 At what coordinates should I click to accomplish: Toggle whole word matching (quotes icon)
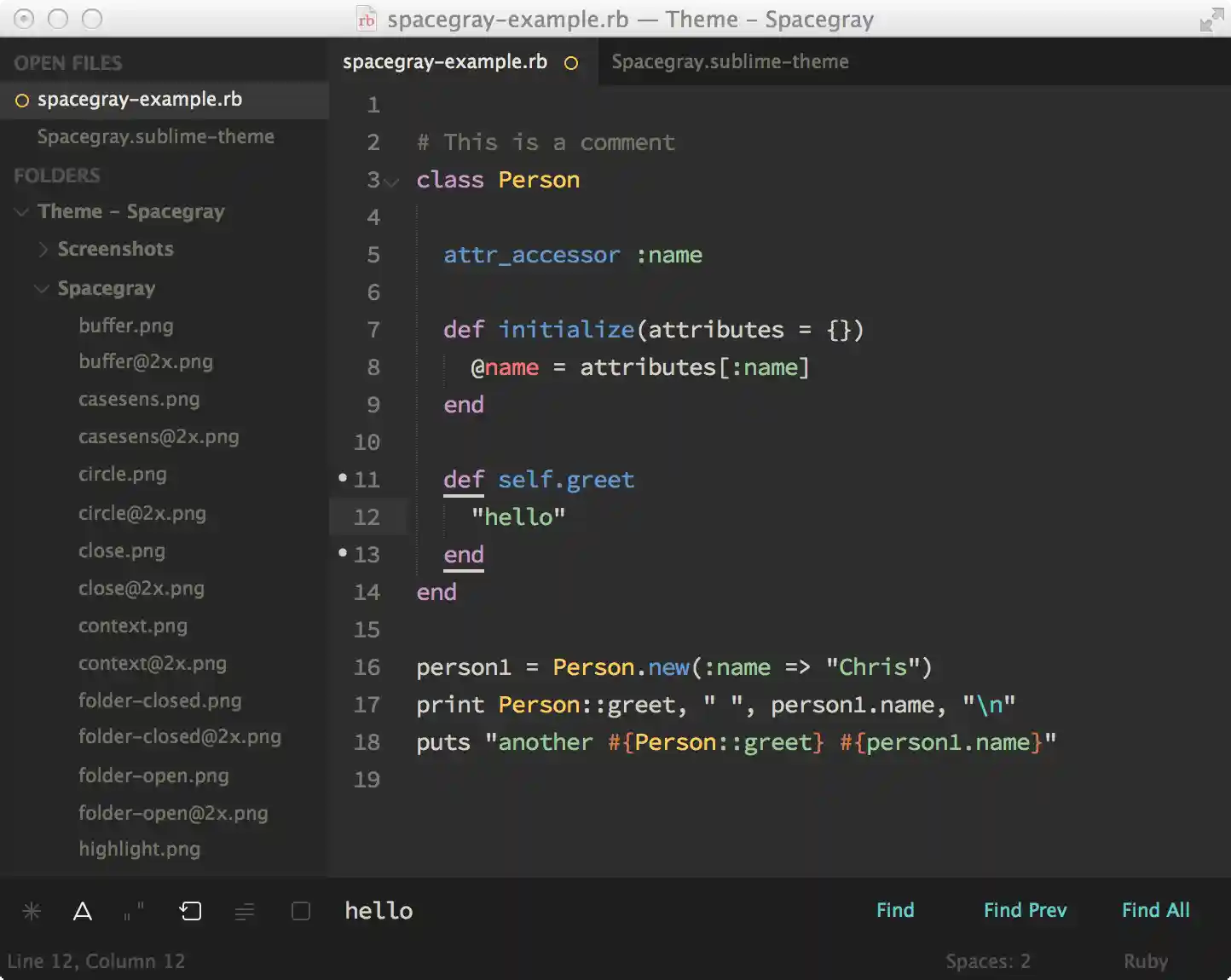point(134,911)
